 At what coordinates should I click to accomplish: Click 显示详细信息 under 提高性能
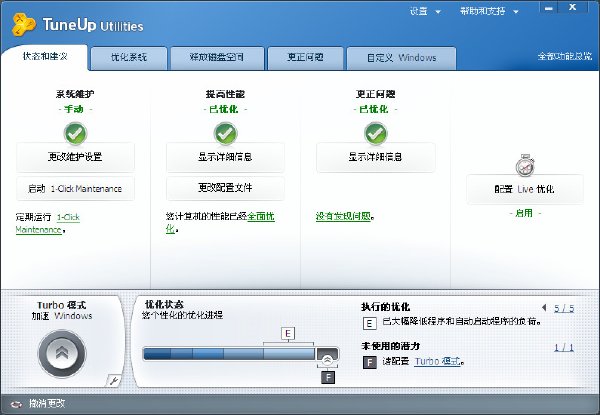pyautogui.click(x=225, y=157)
